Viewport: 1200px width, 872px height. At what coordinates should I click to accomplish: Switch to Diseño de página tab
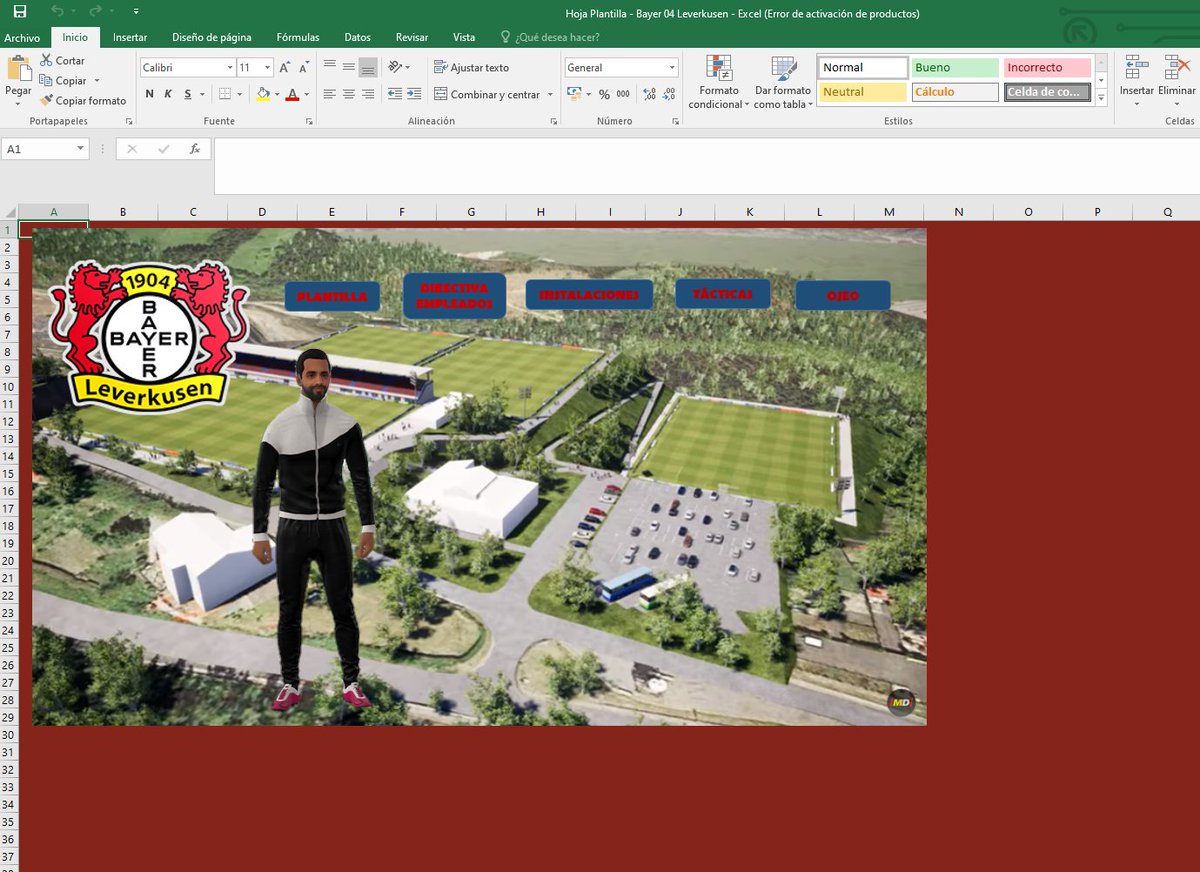point(212,37)
